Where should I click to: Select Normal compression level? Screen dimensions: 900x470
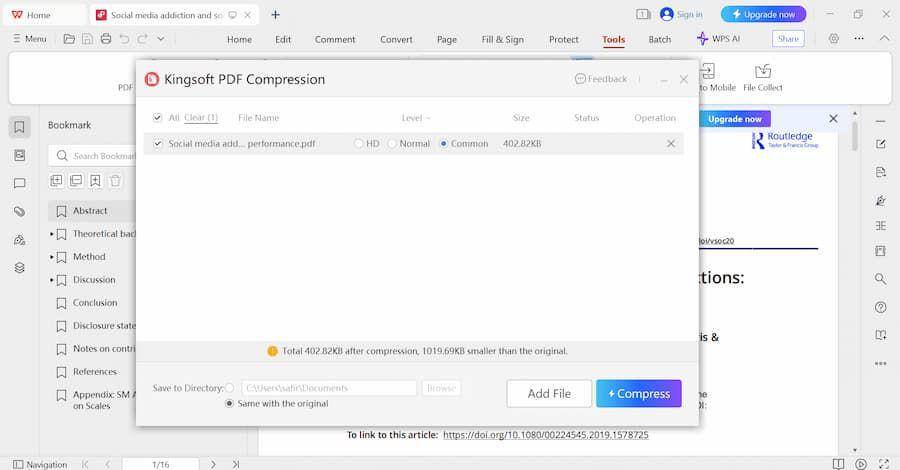[392, 143]
